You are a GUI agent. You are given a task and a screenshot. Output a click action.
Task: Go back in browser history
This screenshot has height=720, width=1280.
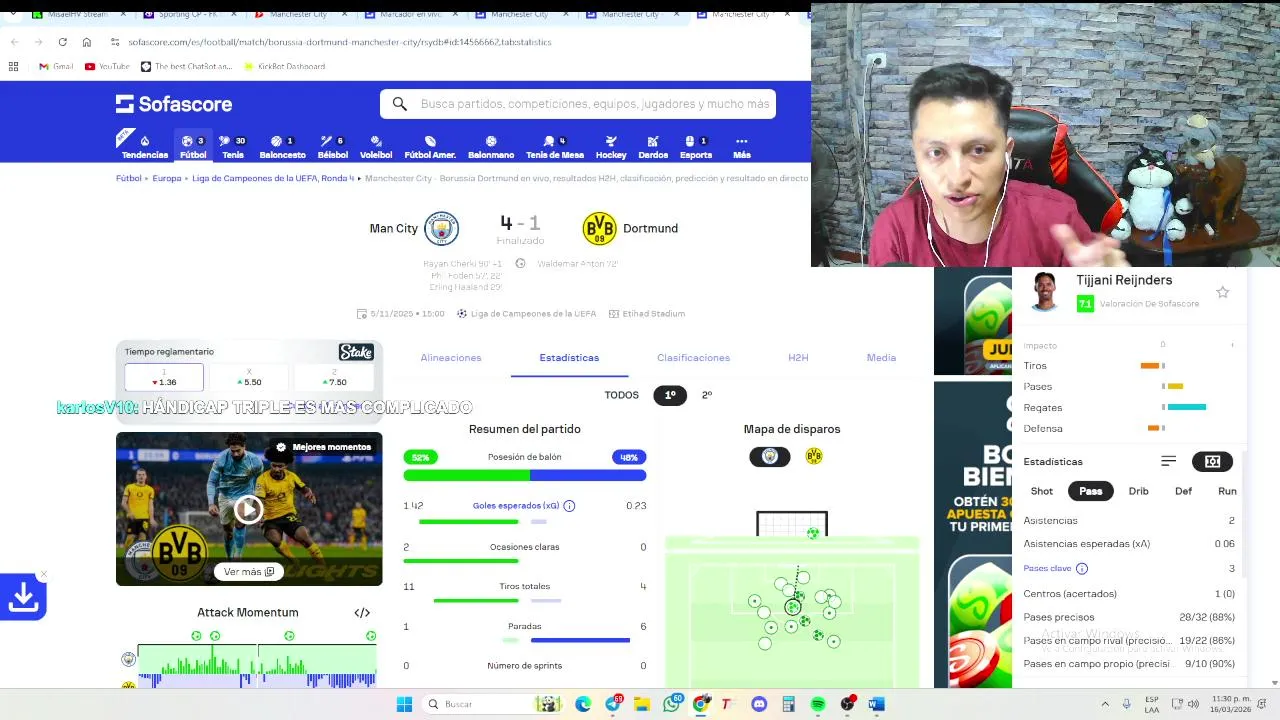[14, 42]
